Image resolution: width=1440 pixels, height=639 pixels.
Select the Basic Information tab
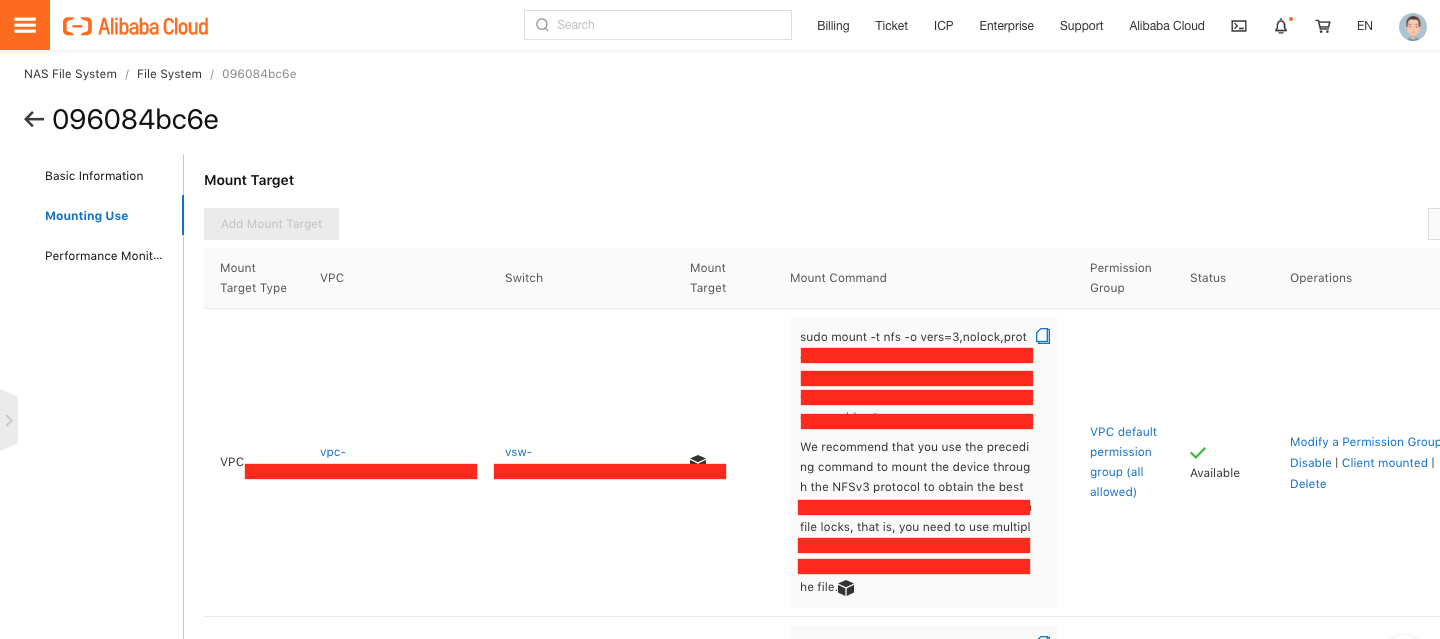pos(94,176)
